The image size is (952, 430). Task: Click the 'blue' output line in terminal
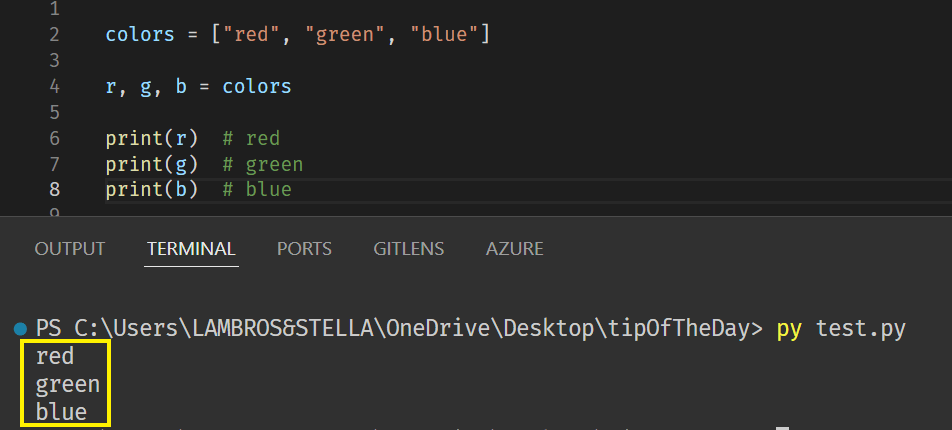coord(61,411)
